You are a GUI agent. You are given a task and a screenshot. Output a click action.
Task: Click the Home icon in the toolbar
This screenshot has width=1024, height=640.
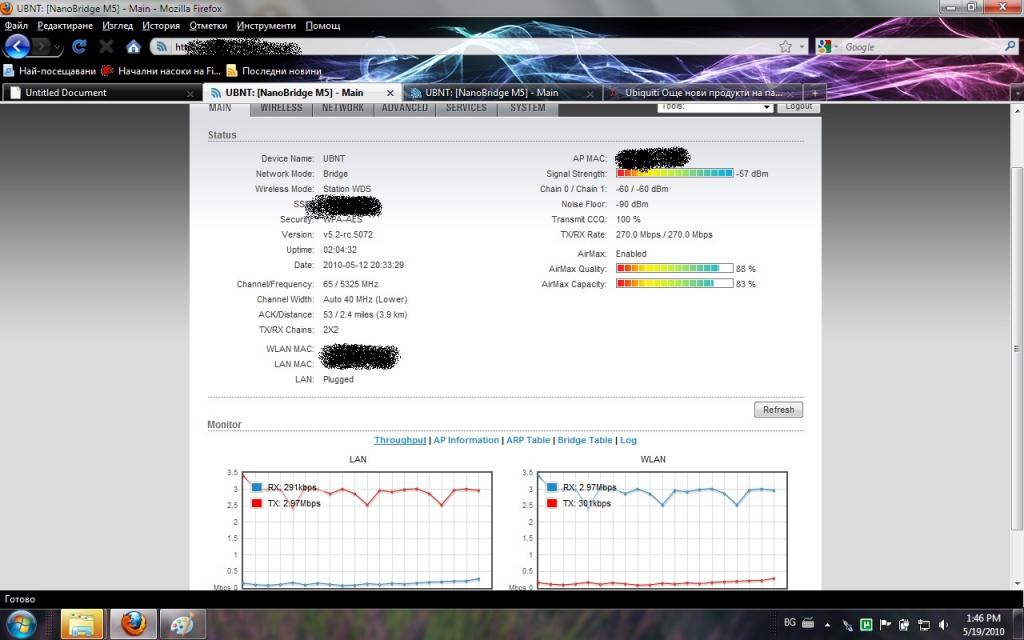133,47
